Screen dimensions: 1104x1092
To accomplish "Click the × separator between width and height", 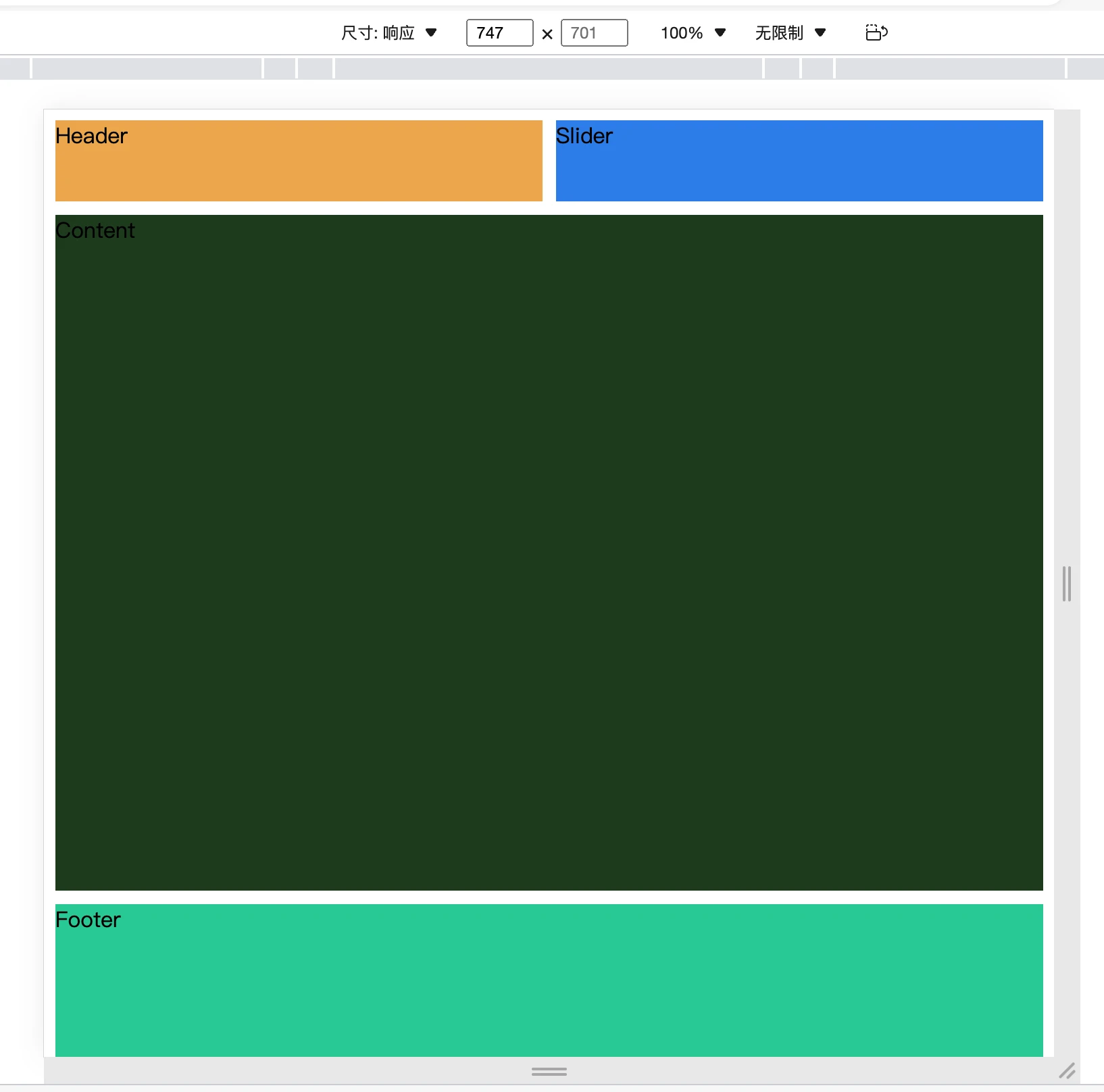I will click(x=547, y=34).
